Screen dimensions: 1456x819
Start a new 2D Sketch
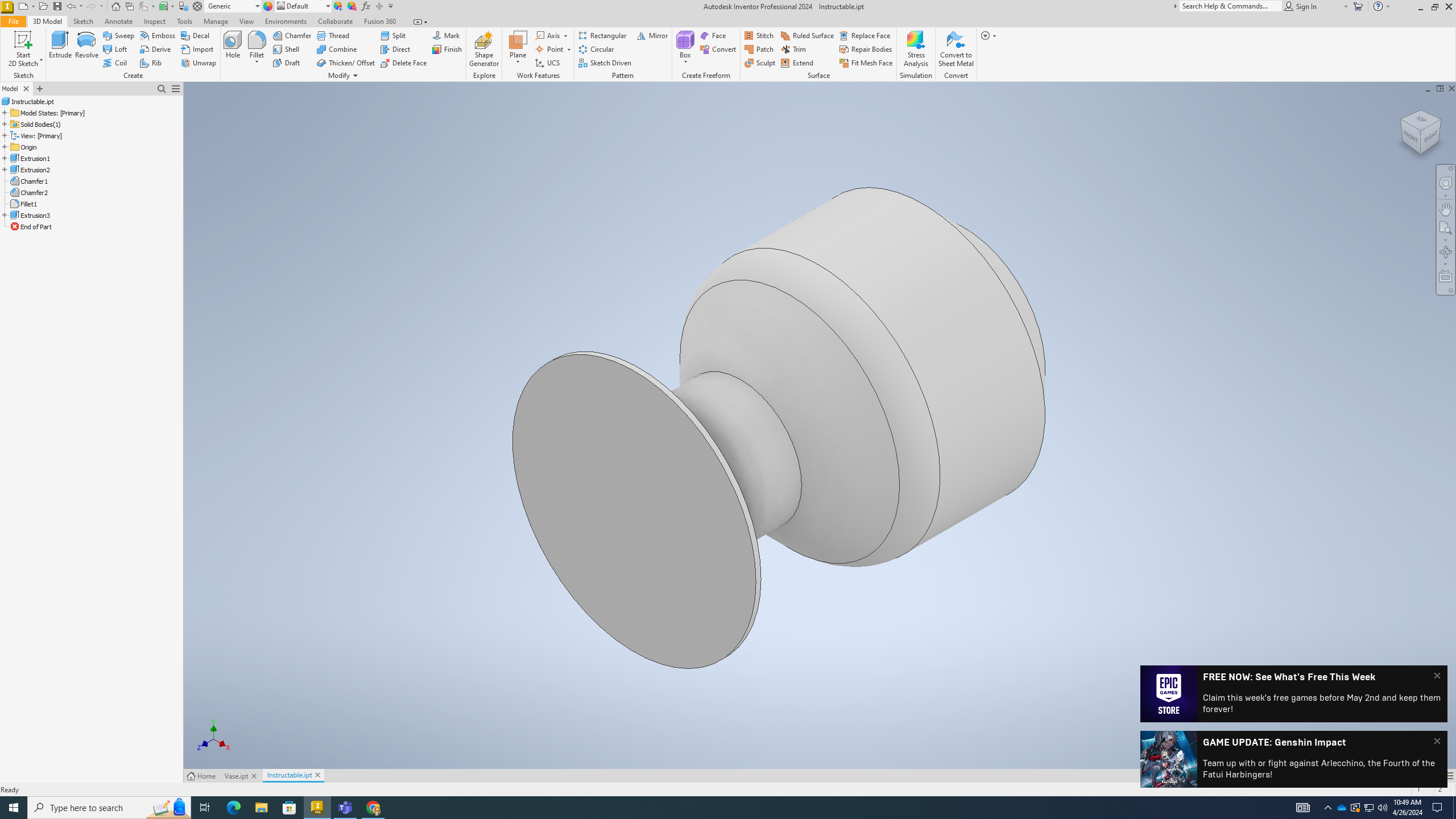coord(23,49)
